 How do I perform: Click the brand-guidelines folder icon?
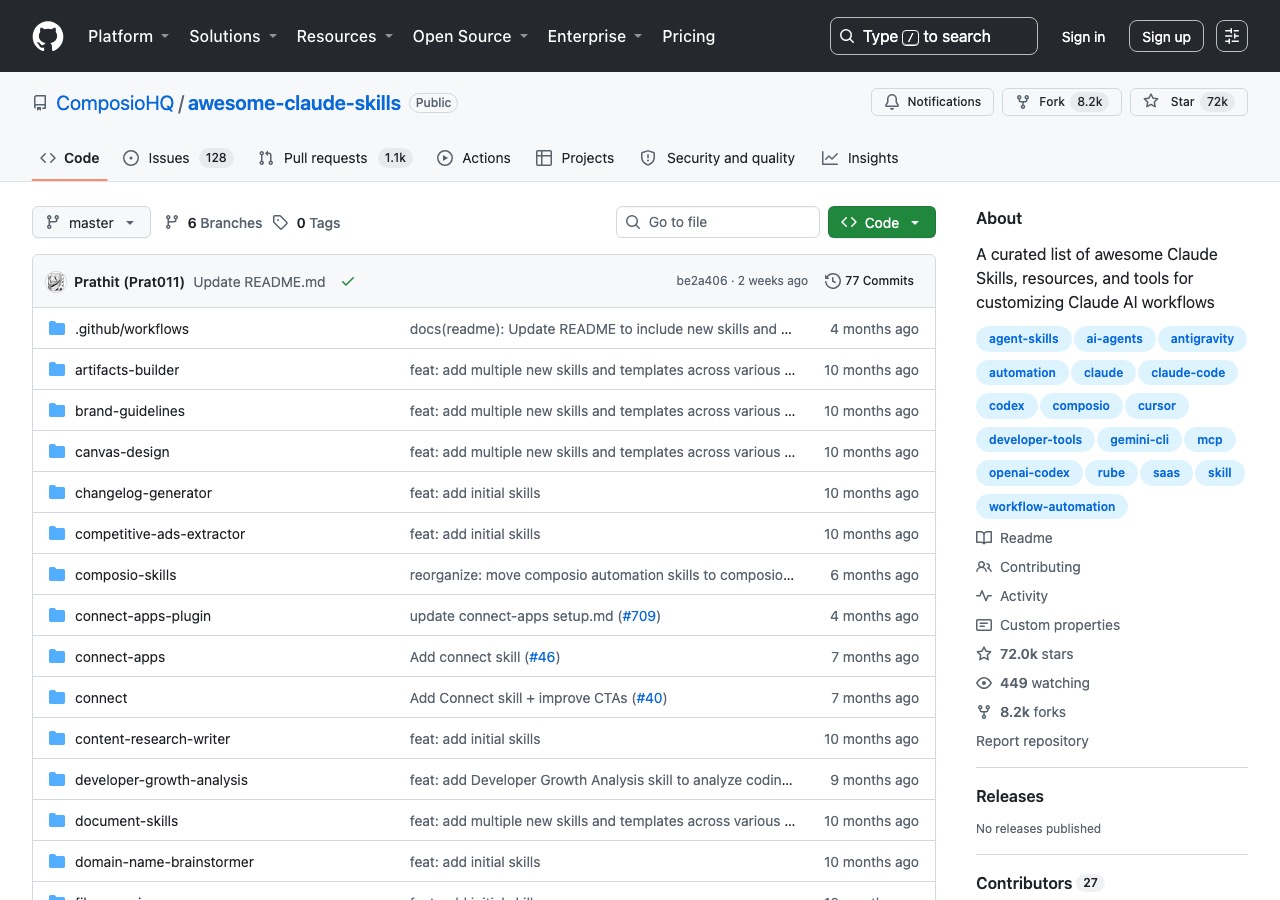[57, 411]
